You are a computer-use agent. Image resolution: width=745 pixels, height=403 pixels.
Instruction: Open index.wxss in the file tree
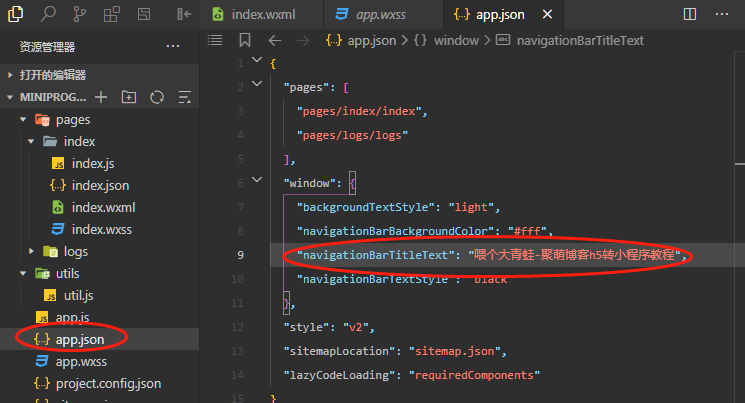tap(103, 229)
